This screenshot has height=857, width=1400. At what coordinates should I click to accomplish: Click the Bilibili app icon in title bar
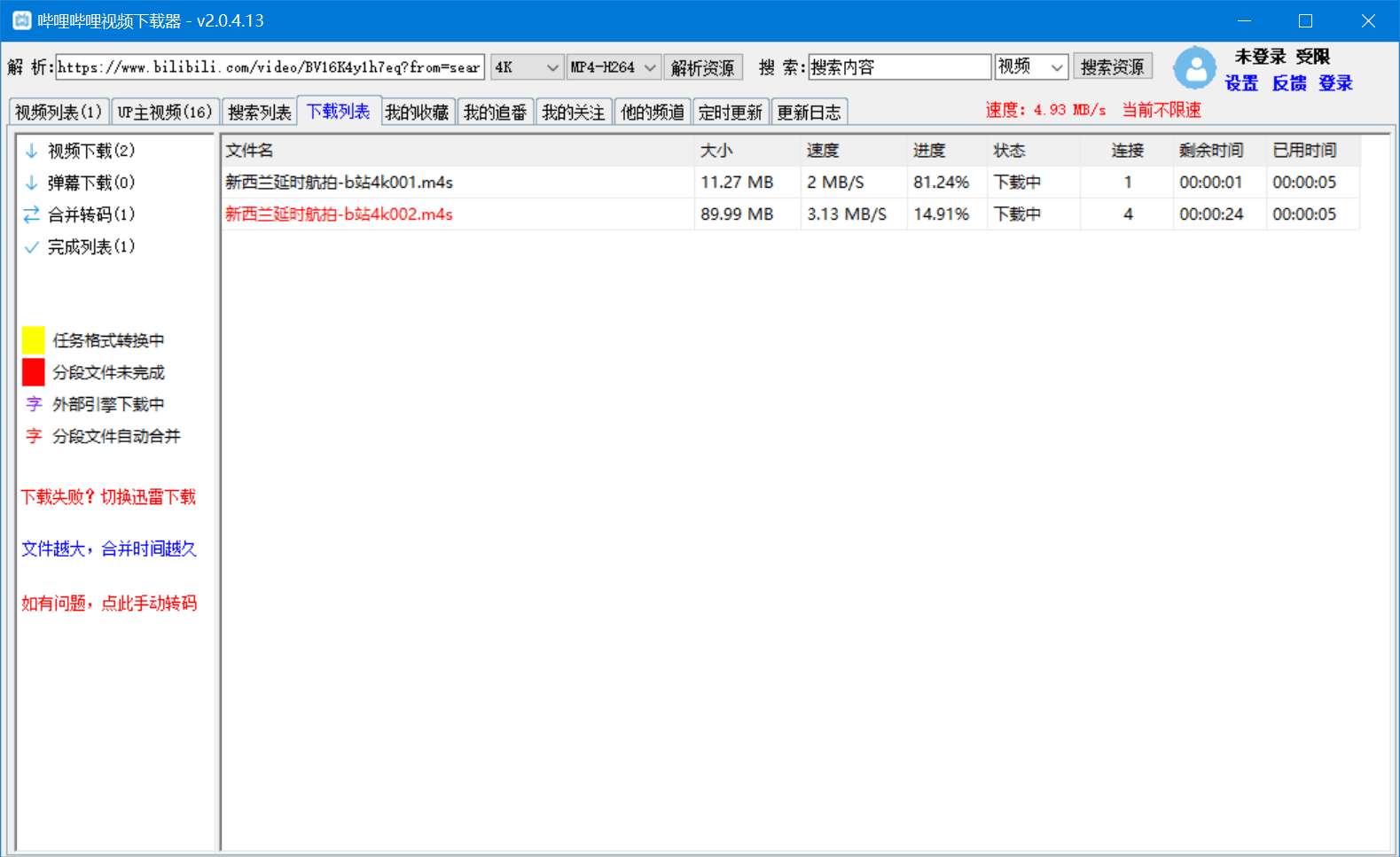pos(21,20)
